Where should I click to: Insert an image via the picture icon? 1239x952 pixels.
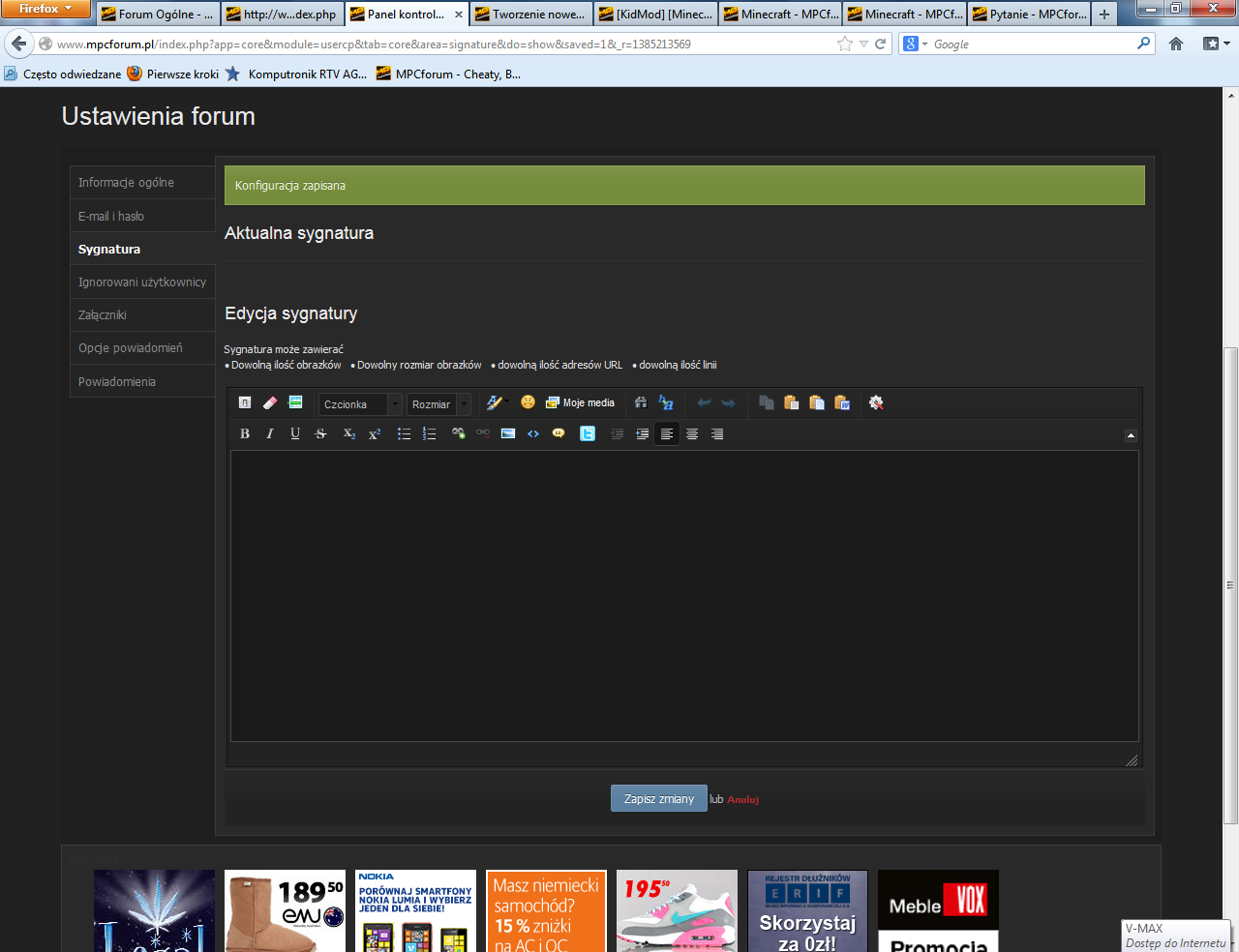[x=508, y=434]
